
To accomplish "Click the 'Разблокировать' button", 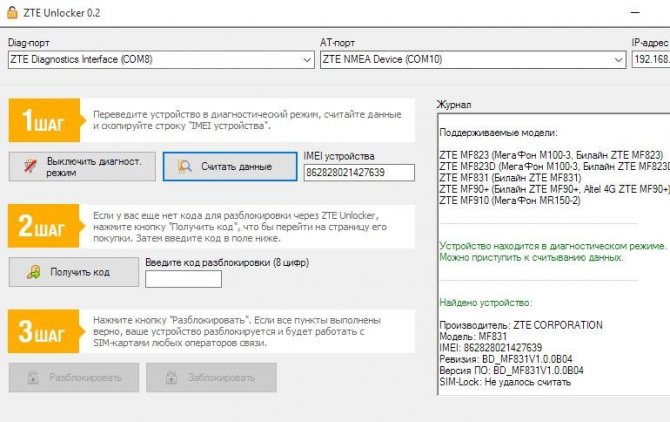I will coord(73,377).
